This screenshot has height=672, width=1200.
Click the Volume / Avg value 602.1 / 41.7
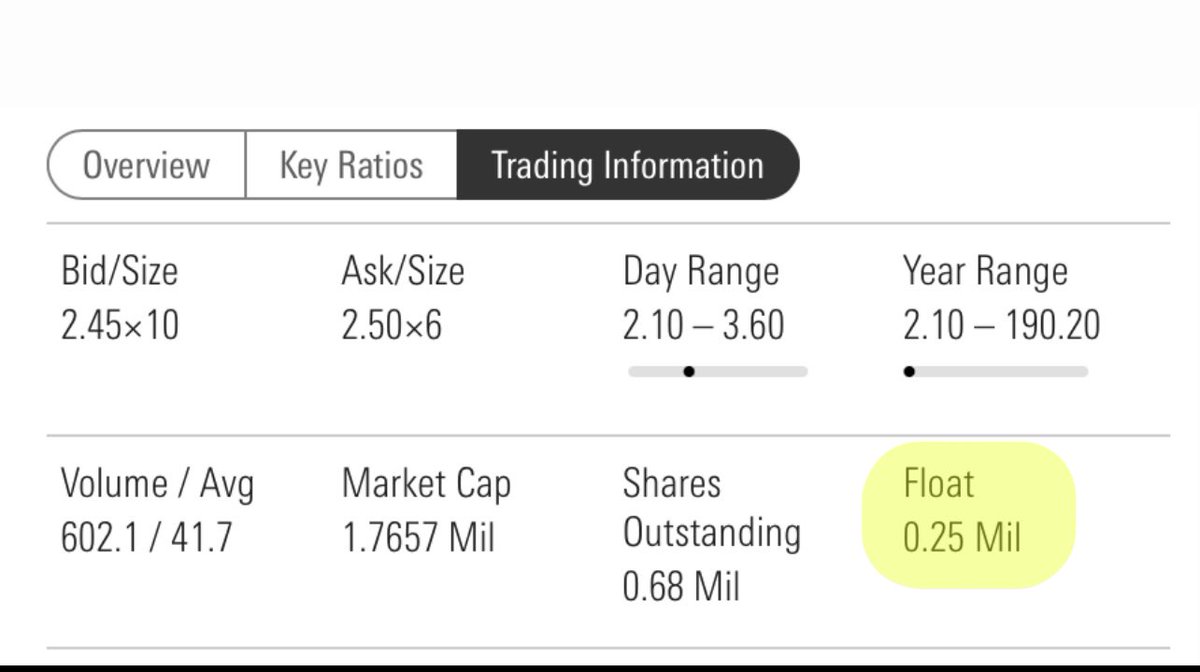(x=146, y=538)
